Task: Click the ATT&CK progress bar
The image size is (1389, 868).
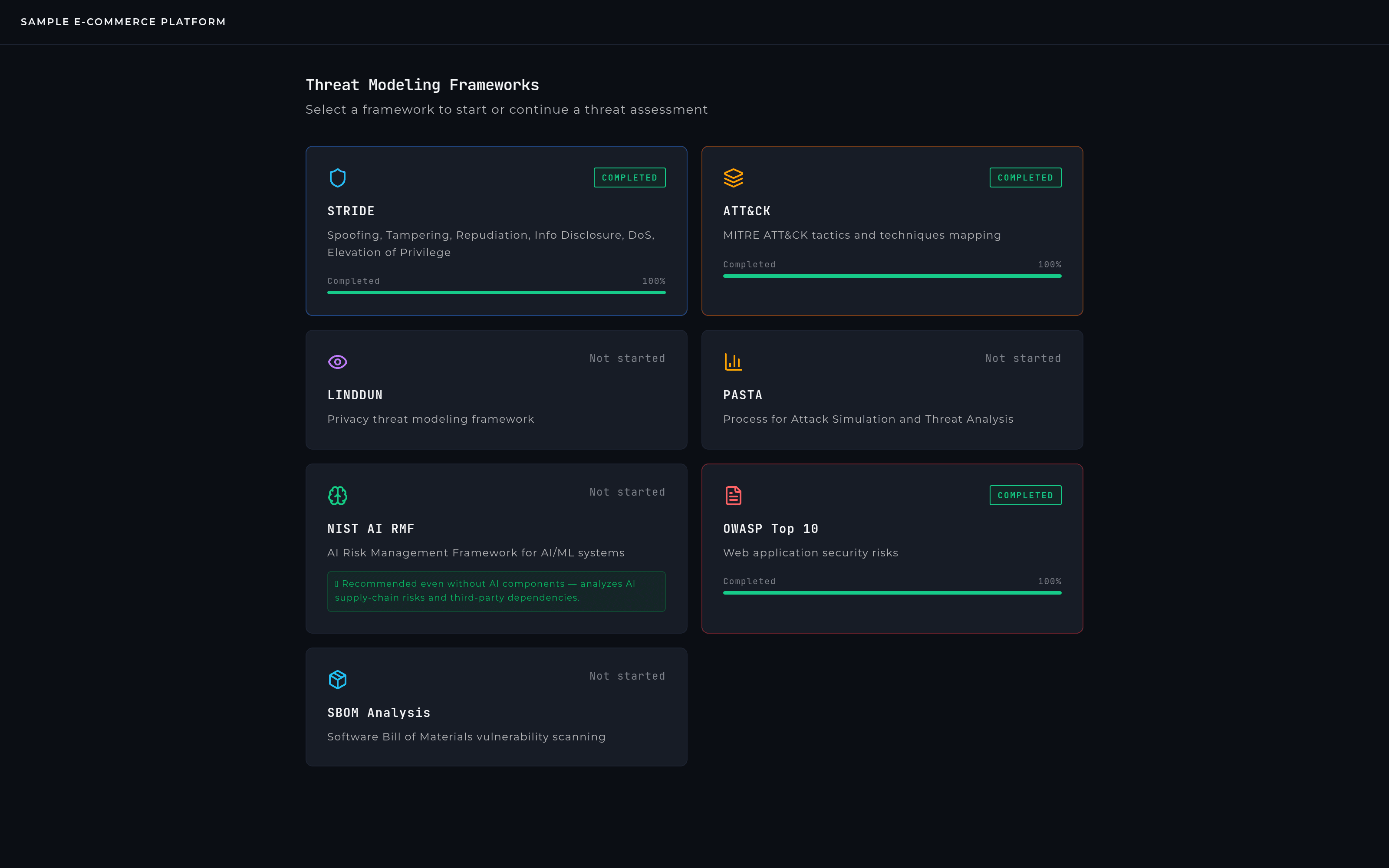Action: 892,276
